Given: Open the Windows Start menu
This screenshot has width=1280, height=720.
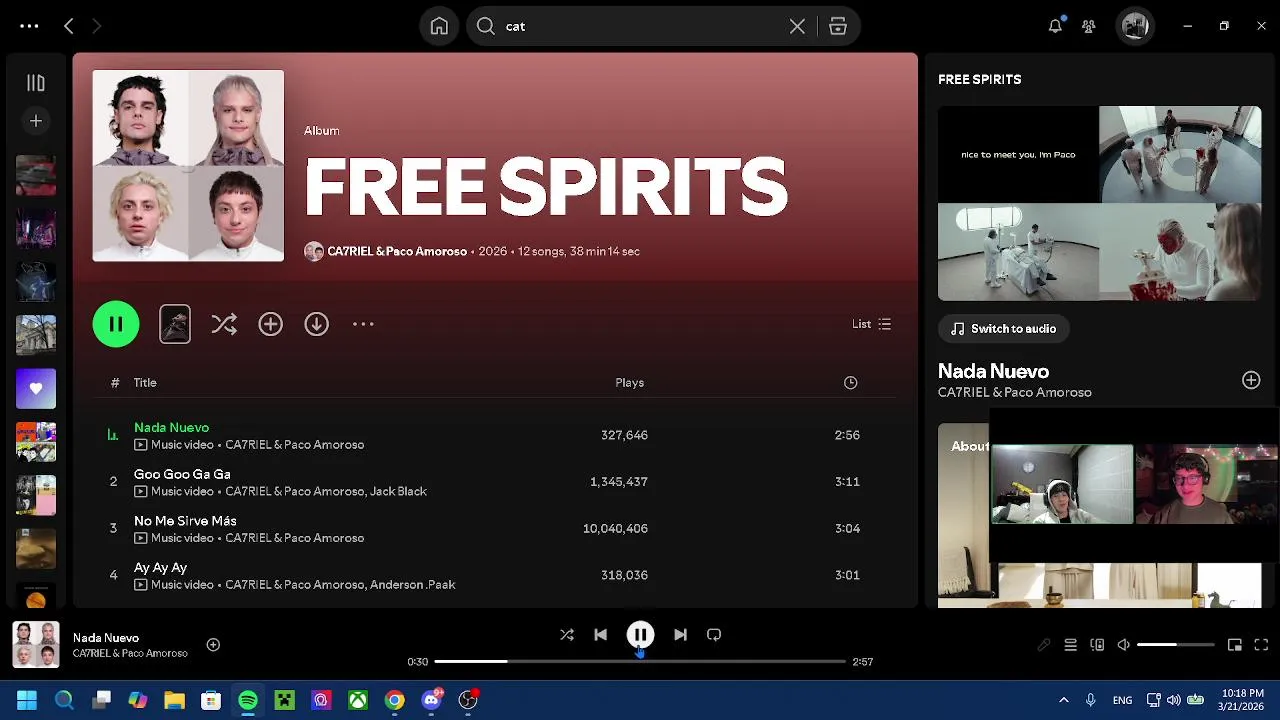Looking at the screenshot, I should [27, 700].
